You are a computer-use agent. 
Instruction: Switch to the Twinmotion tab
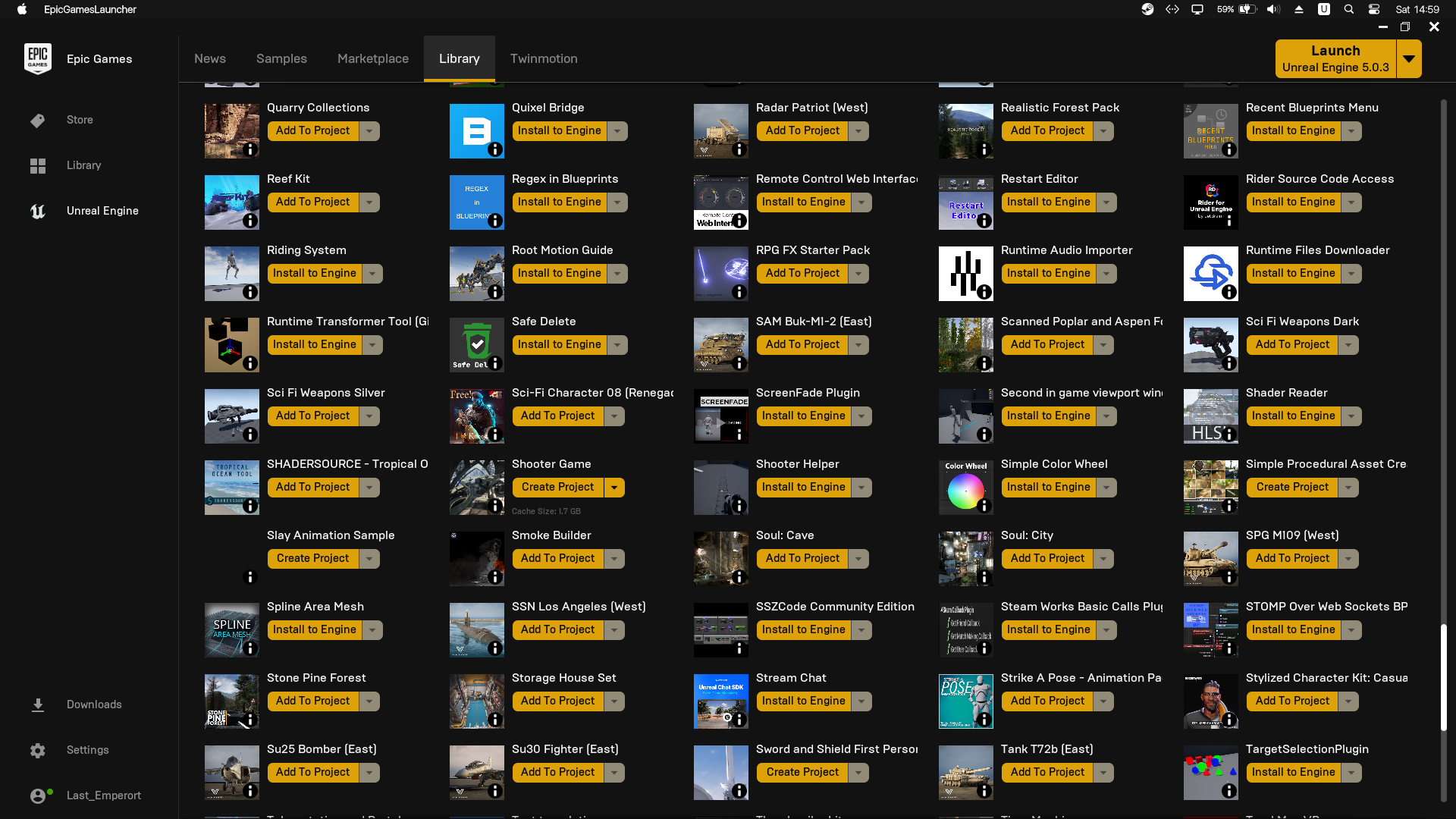point(544,59)
